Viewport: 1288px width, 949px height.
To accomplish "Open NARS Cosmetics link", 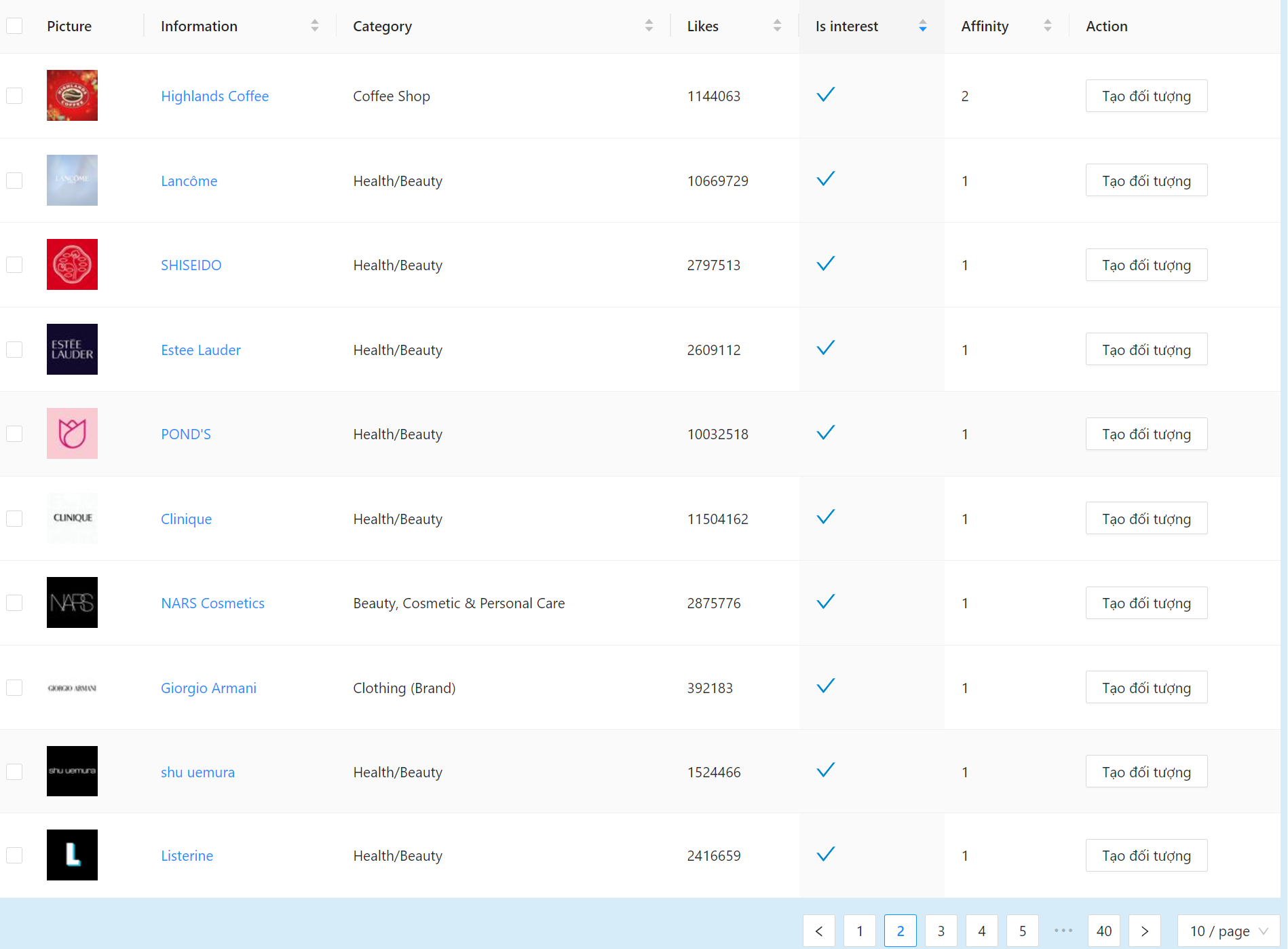I will click(x=213, y=603).
